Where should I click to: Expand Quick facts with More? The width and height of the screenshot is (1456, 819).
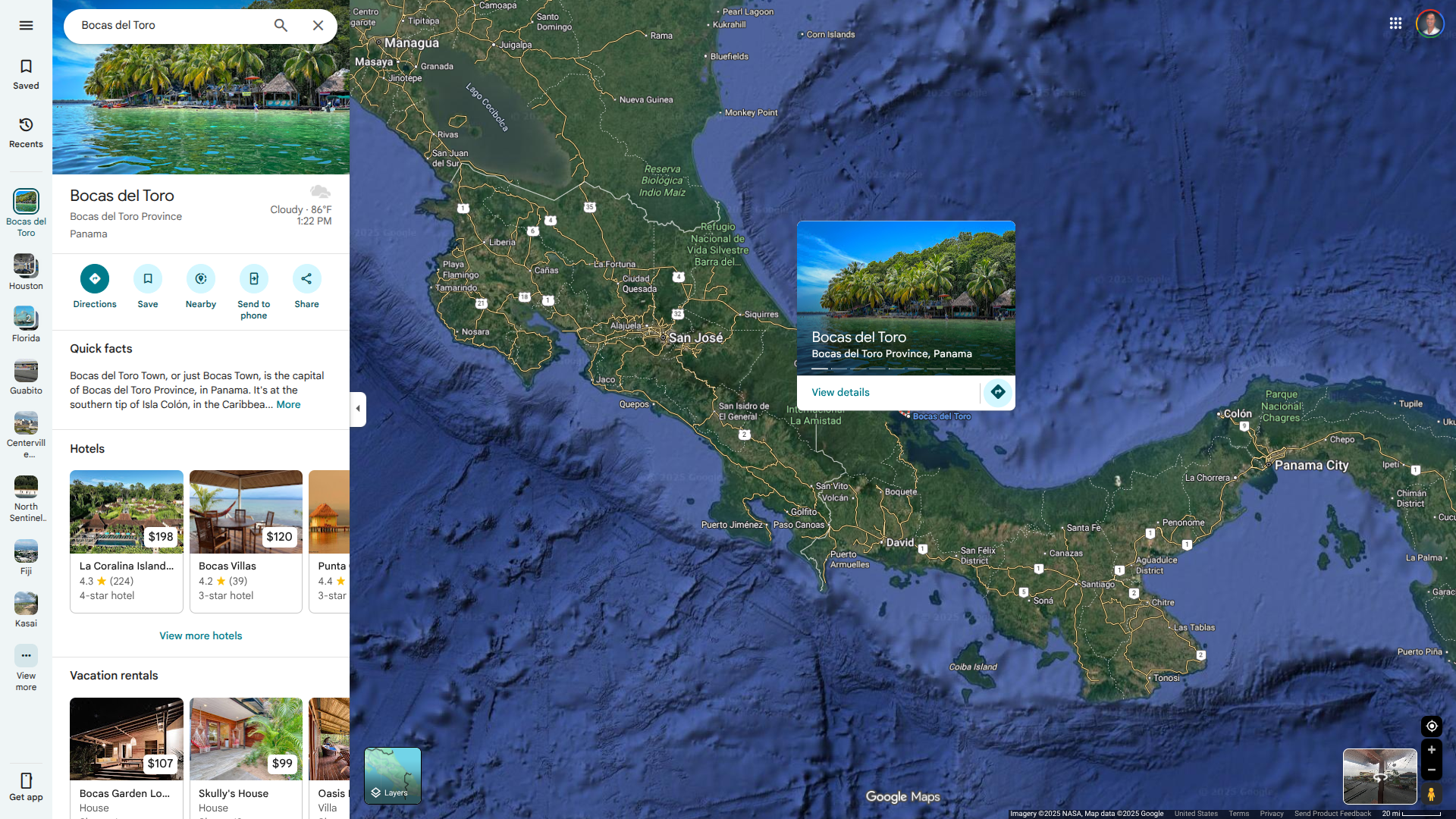tap(288, 405)
